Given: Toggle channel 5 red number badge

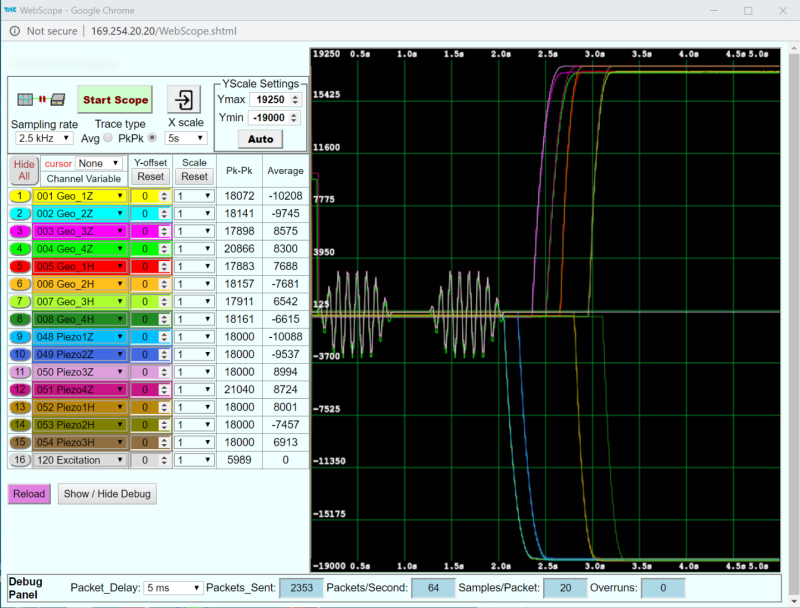Looking at the screenshot, I should 20,266.
